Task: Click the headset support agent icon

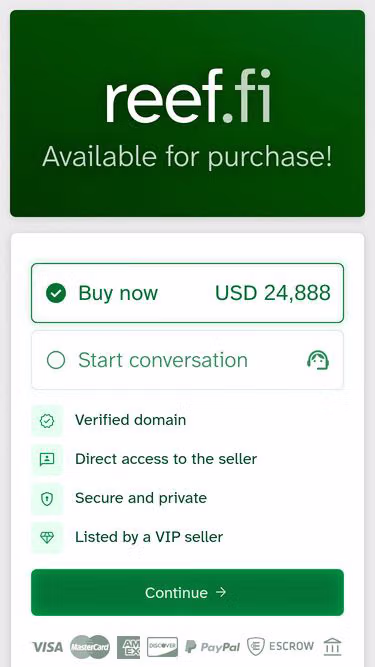Action: pyautogui.click(x=318, y=360)
